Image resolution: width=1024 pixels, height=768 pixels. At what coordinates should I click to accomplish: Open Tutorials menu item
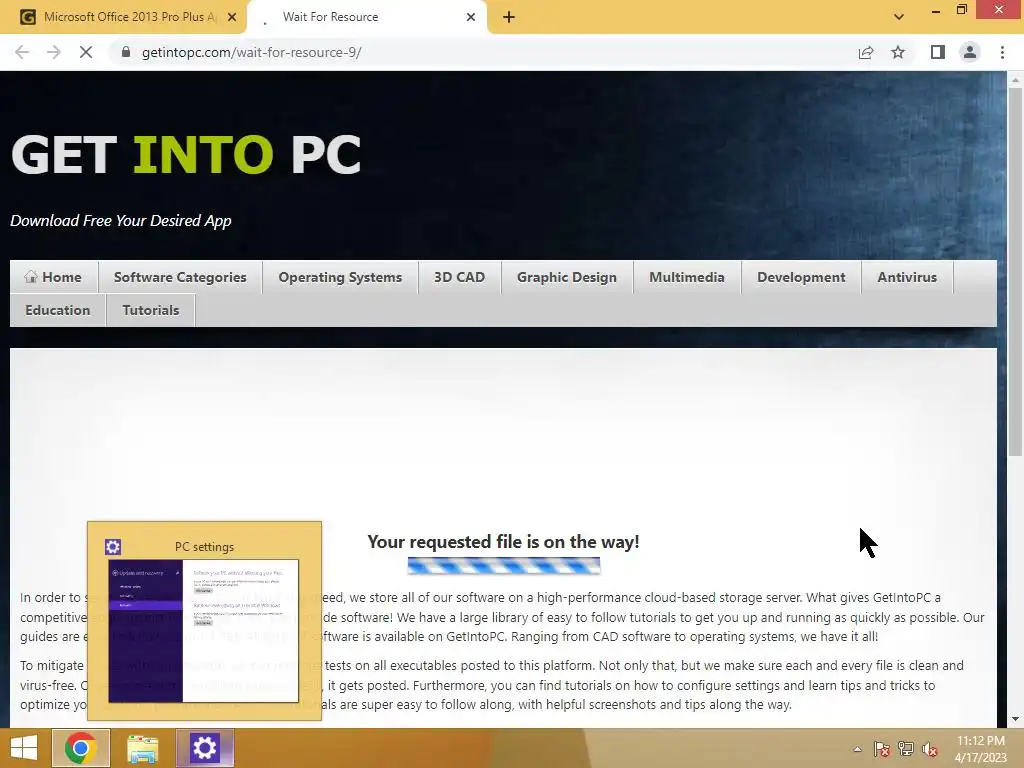pos(151,310)
